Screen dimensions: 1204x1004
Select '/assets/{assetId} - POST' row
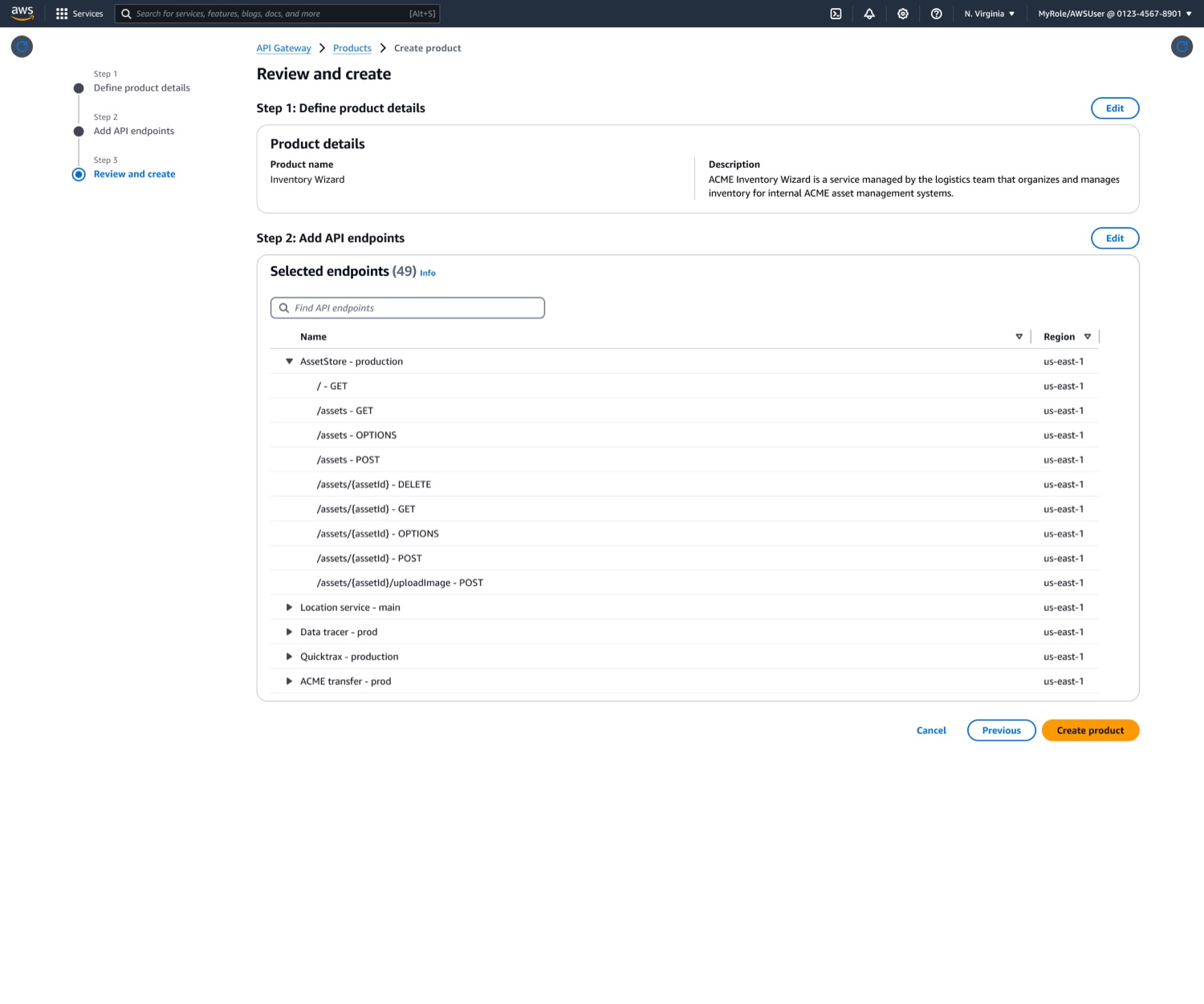tap(684, 559)
